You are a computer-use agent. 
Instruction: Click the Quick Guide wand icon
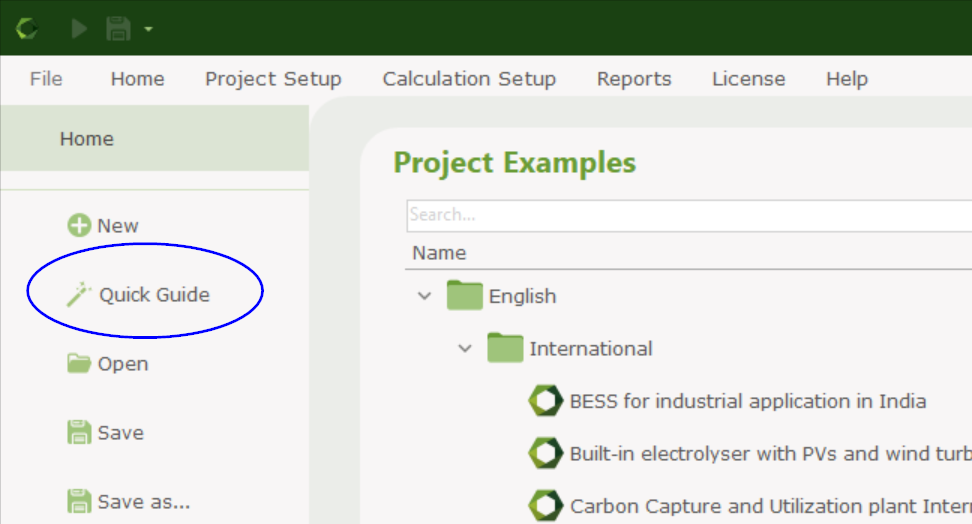[79, 295]
